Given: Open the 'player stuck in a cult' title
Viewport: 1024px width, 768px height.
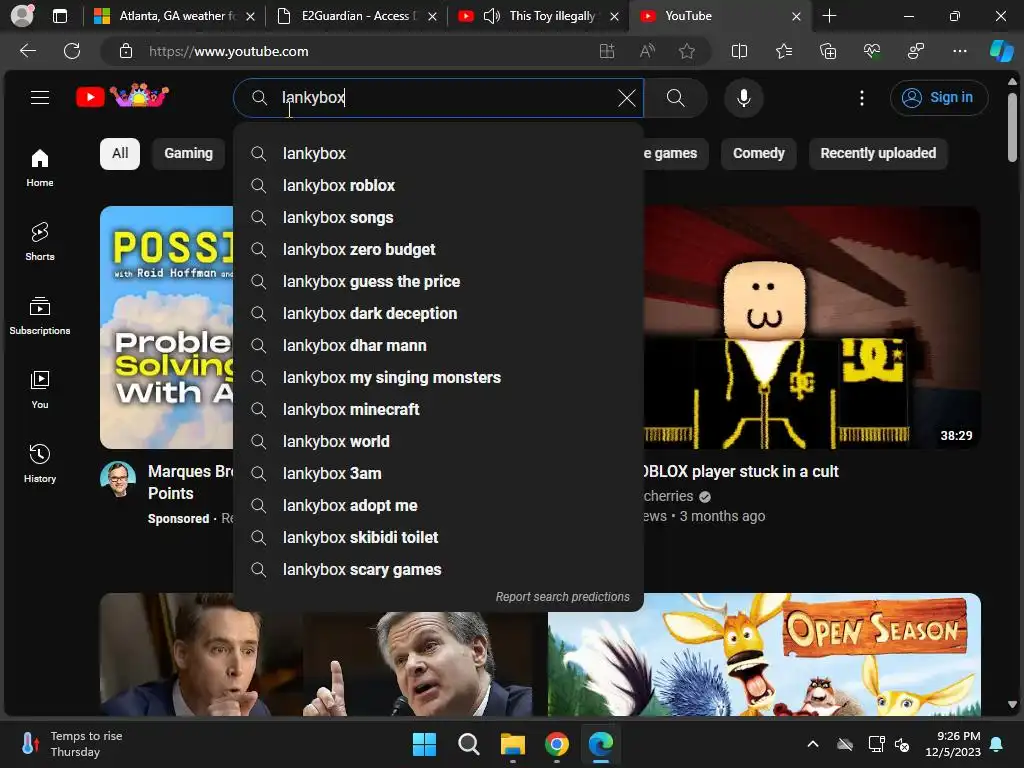Looking at the screenshot, I should point(741,472).
